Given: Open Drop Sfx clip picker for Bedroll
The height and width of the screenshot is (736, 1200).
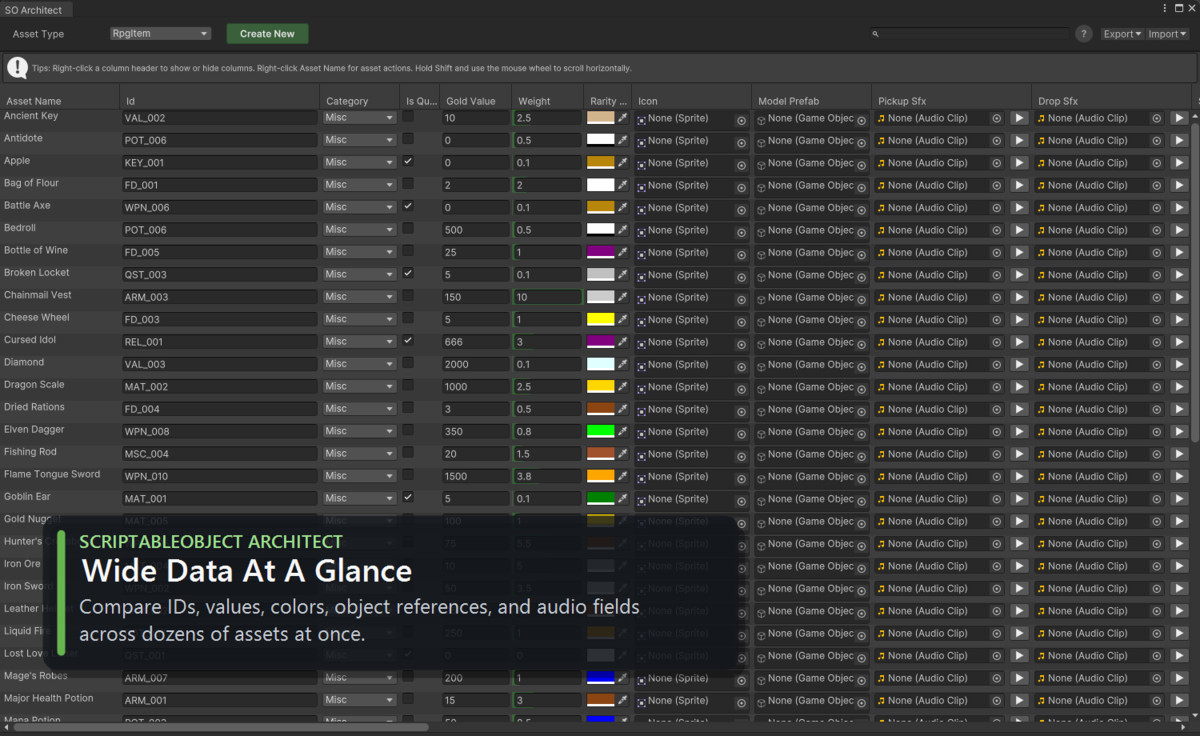Looking at the screenshot, I should tap(1157, 230).
